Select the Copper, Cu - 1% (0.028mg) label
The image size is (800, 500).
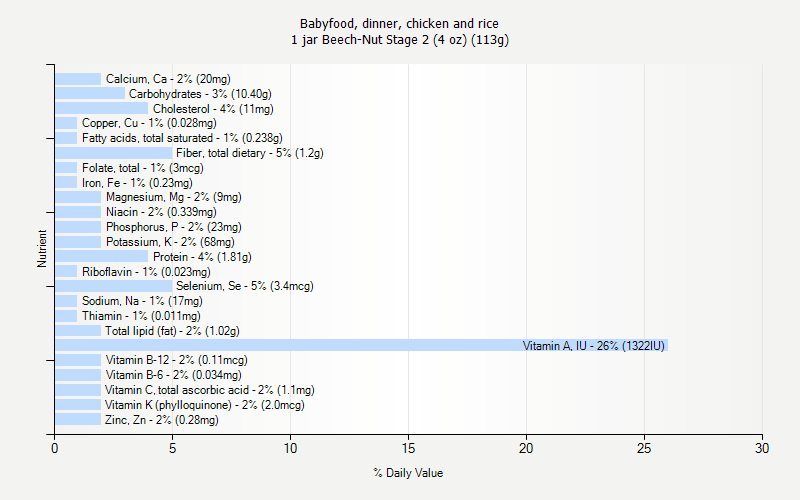(x=149, y=123)
